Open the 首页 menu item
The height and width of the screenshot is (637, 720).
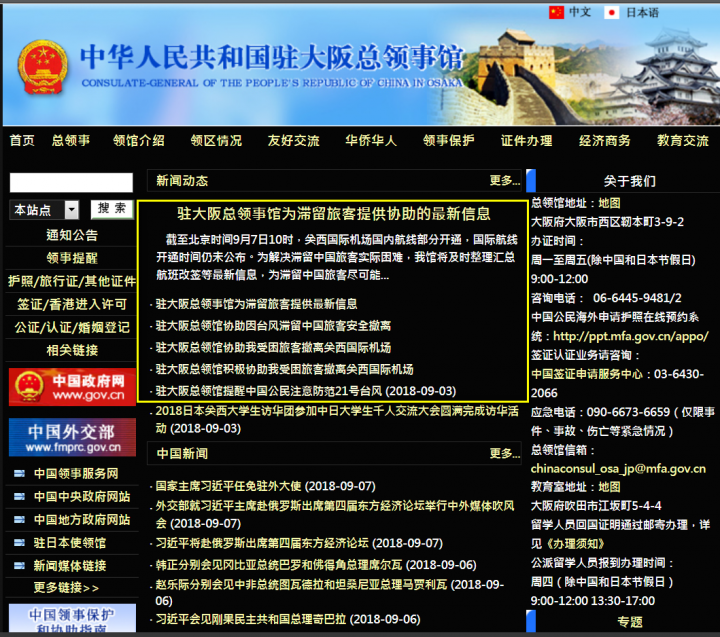[x=22, y=141]
